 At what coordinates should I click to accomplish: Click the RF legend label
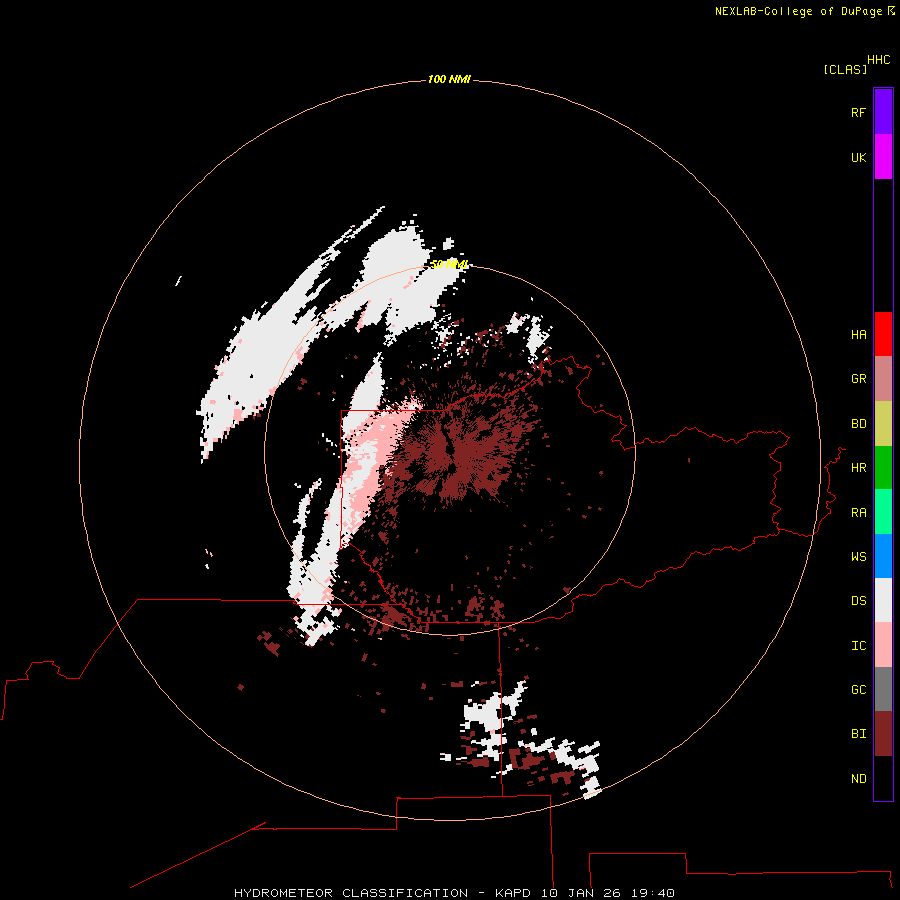coord(858,112)
